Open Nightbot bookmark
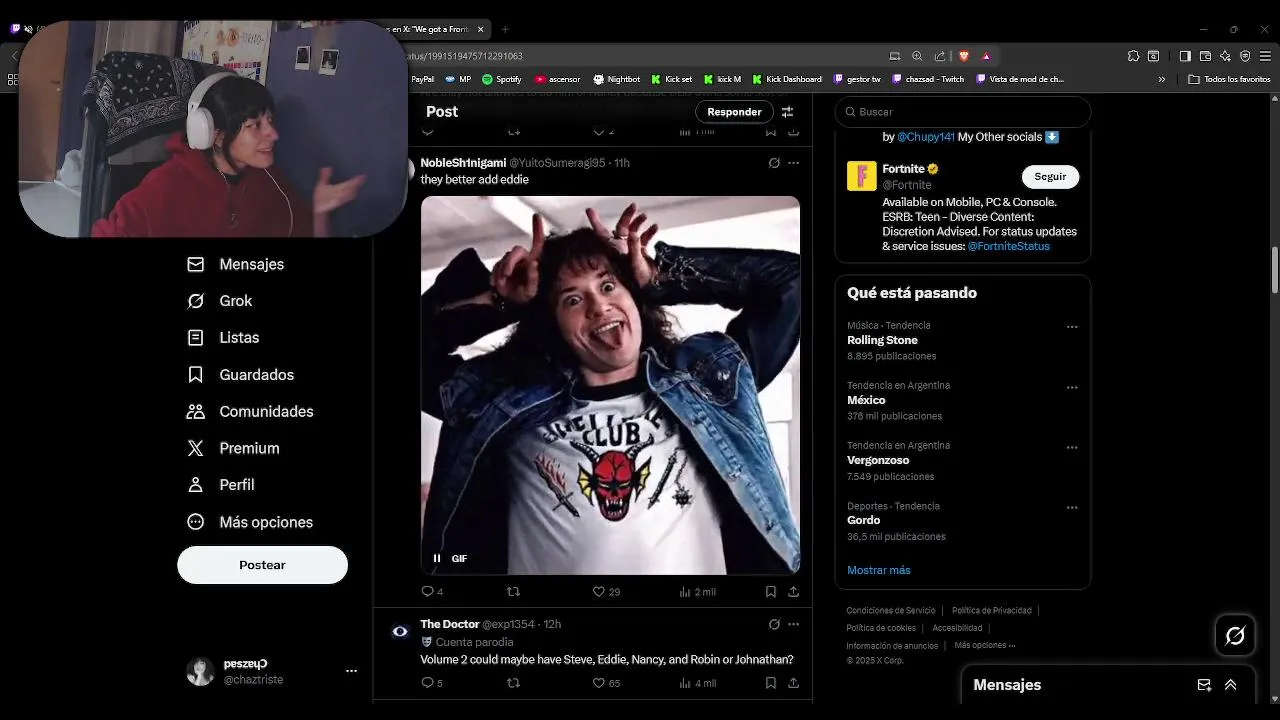 point(617,79)
